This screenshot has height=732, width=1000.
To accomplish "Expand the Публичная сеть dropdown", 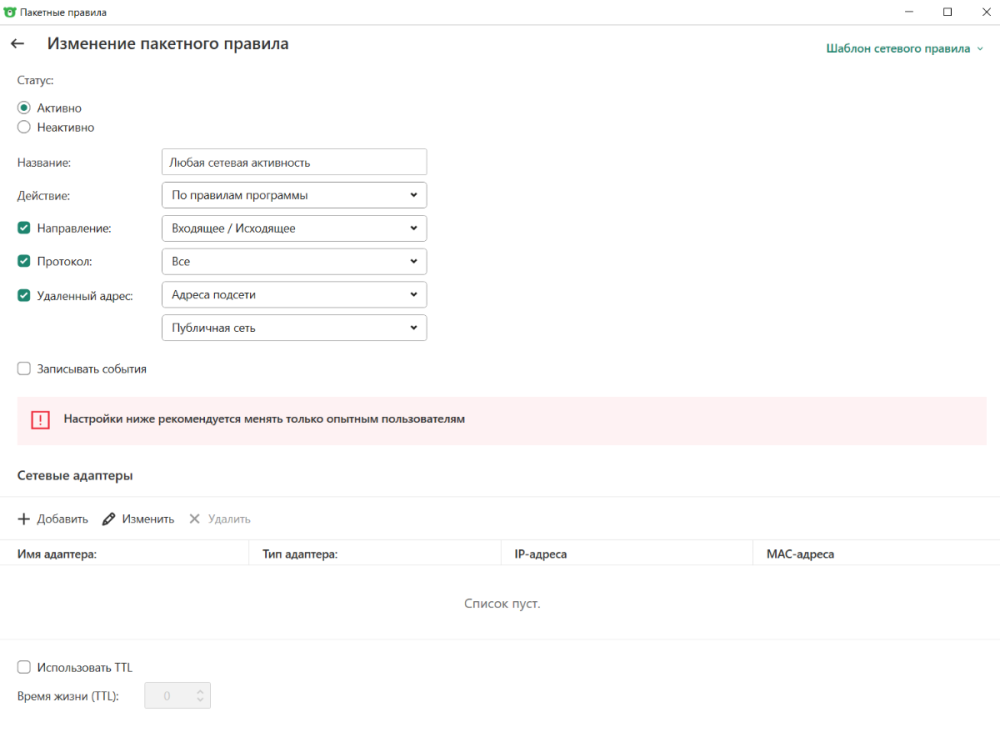I will tap(294, 328).
